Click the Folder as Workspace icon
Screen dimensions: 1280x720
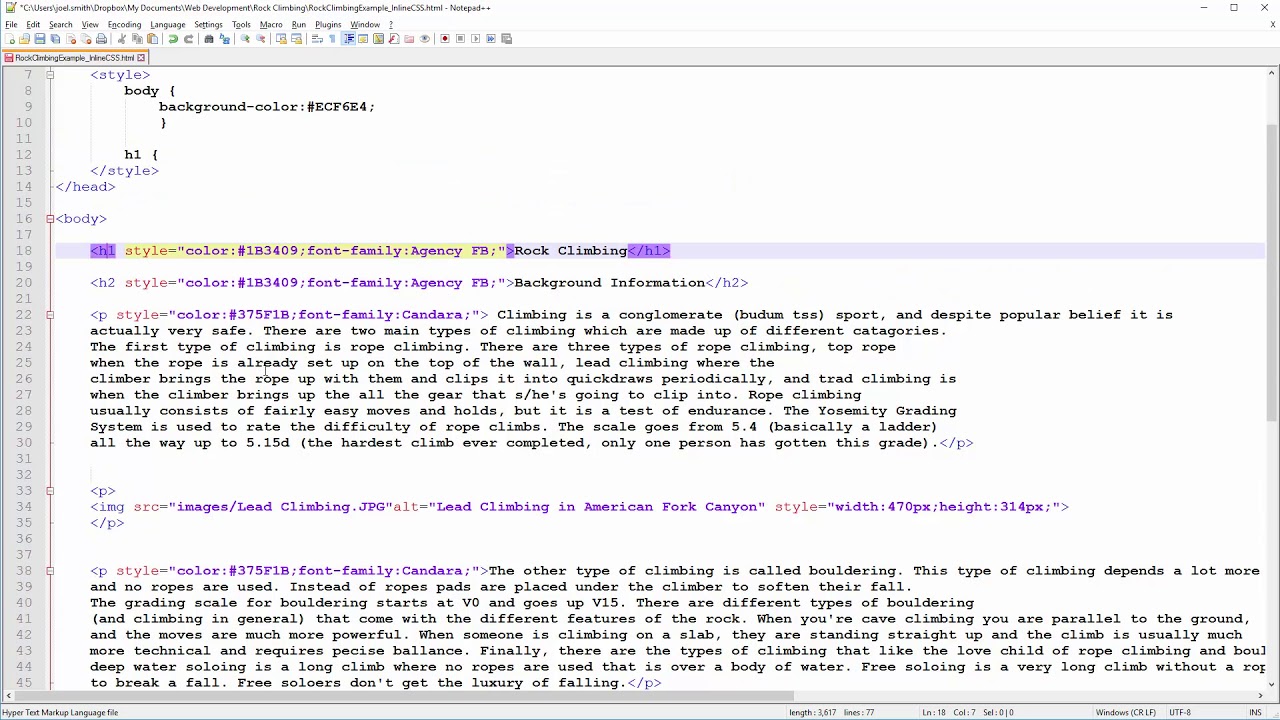pyautogui.click(x=409, y=39)
